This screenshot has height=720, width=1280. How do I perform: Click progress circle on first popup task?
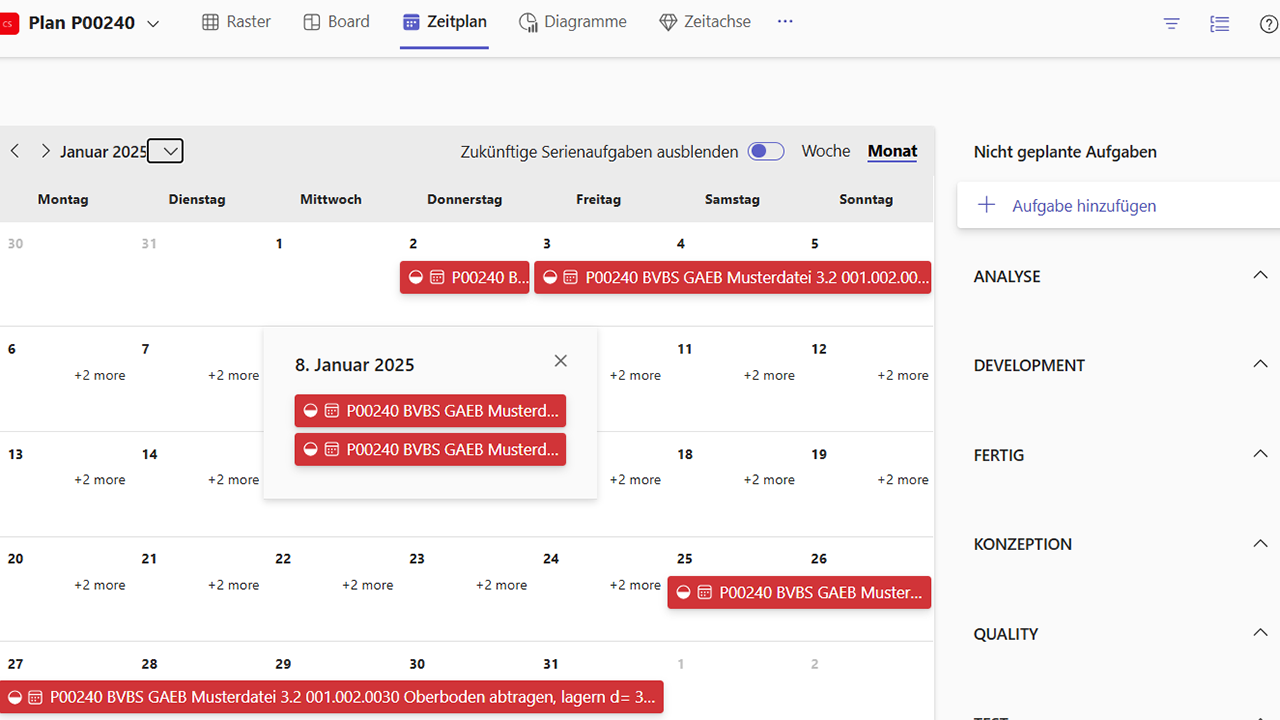pyautogui.click(x=310, y=411)
